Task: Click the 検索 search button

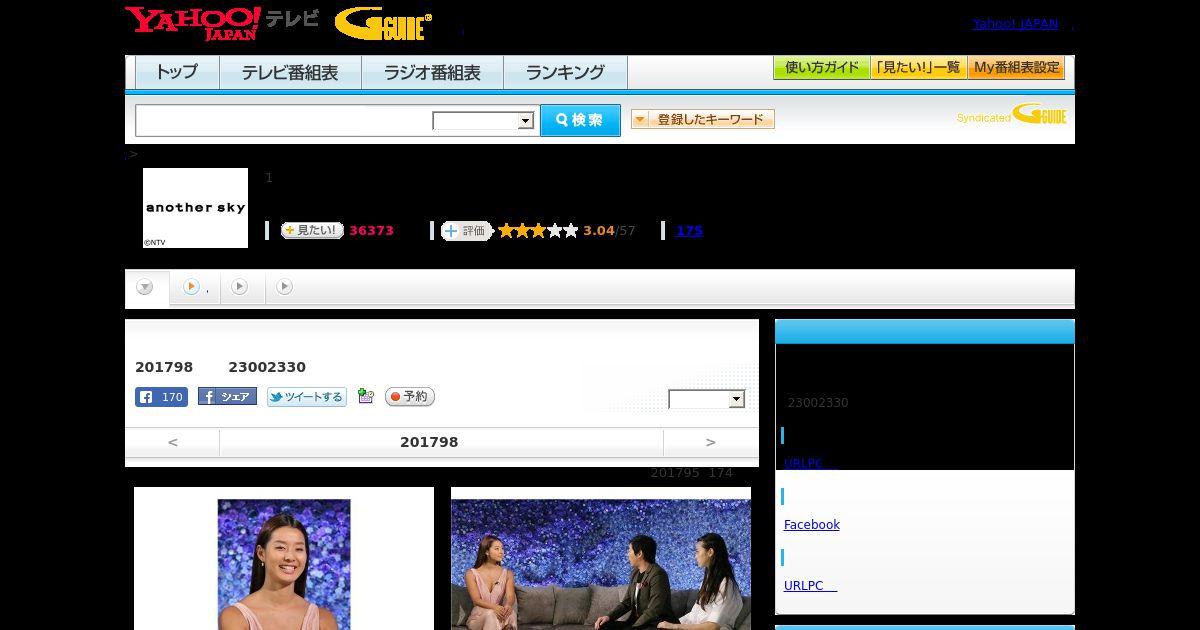Action: coord(580,120)
